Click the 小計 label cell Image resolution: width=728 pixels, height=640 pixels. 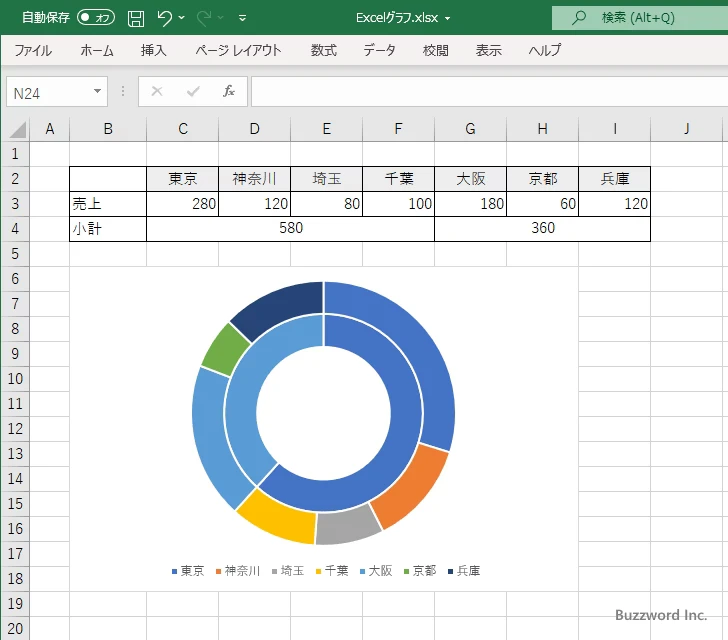[108, 229]
